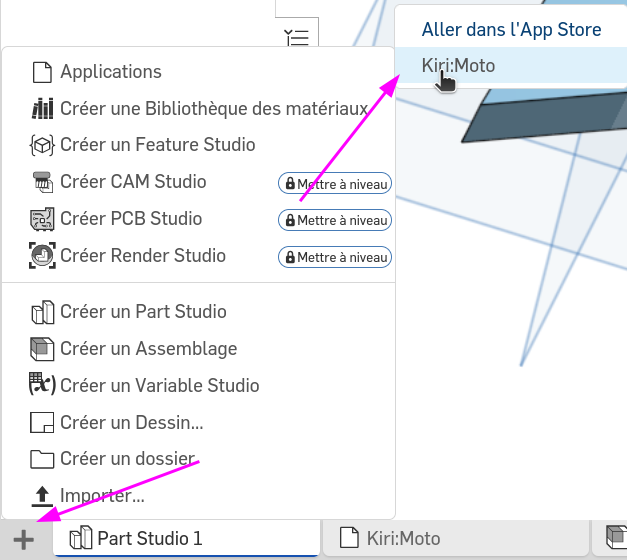This screenshot has width=627, height=560.
Task: Open the Aller dans l'App Store link
Action: pyautogui.click(x=511, y=30)
